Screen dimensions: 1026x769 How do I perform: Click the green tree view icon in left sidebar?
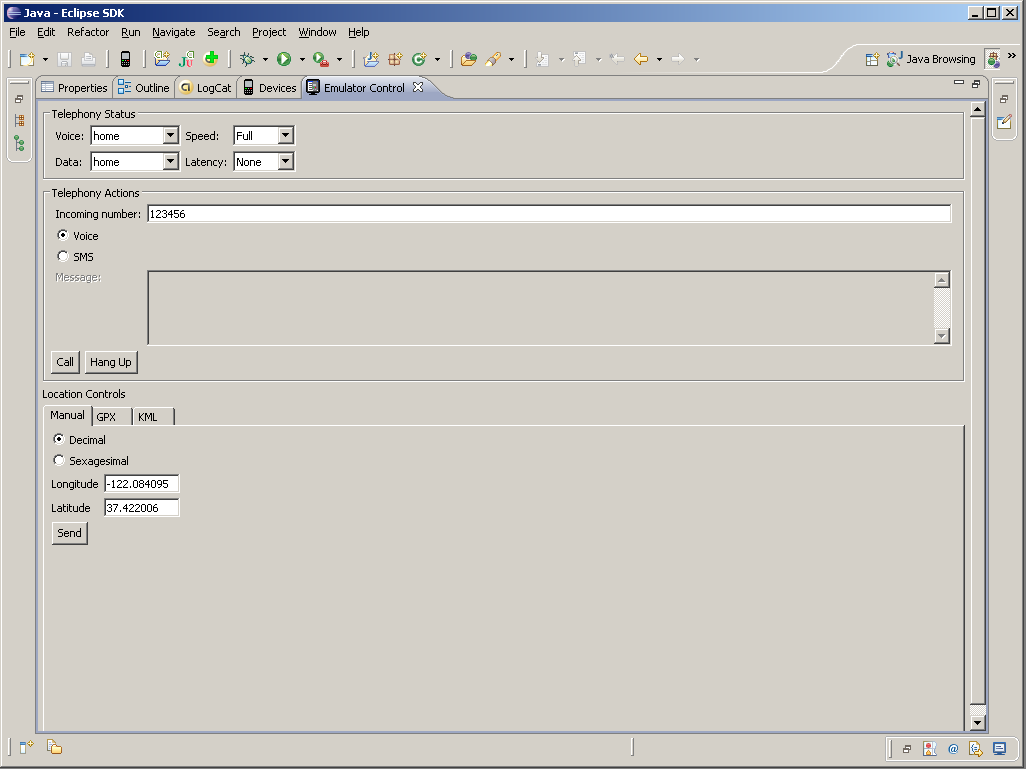click(x=20, y=143)
